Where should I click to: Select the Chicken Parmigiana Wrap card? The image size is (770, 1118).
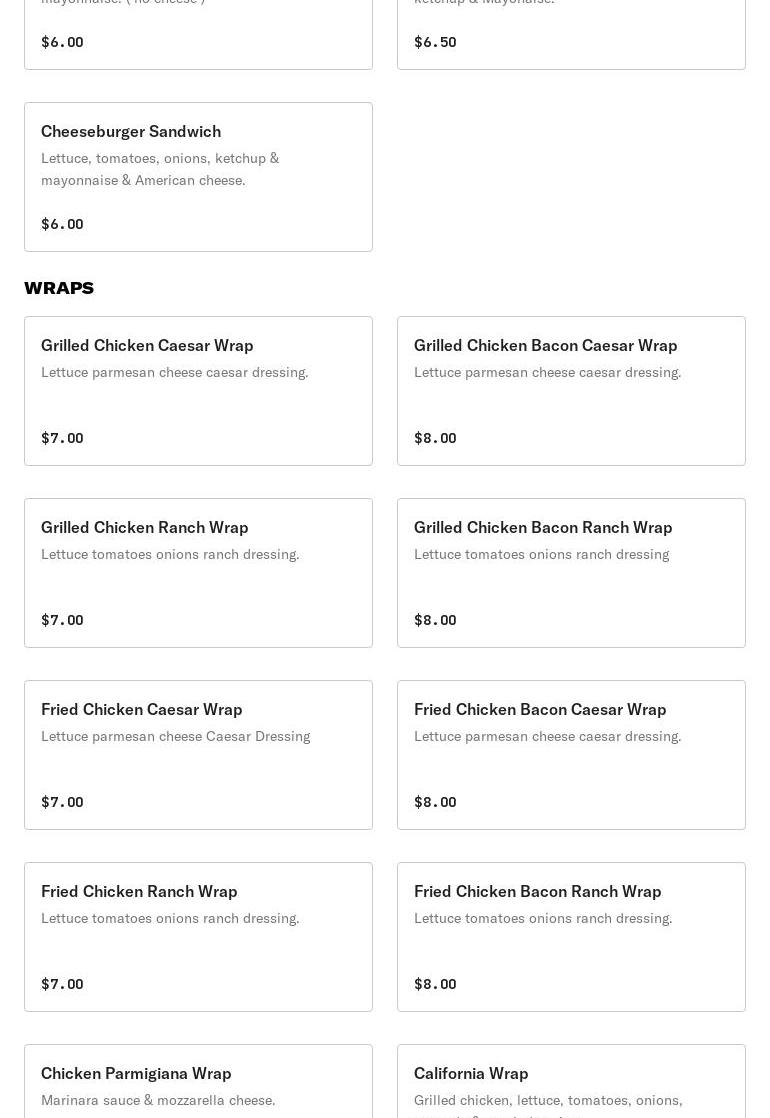[198, 1081]
